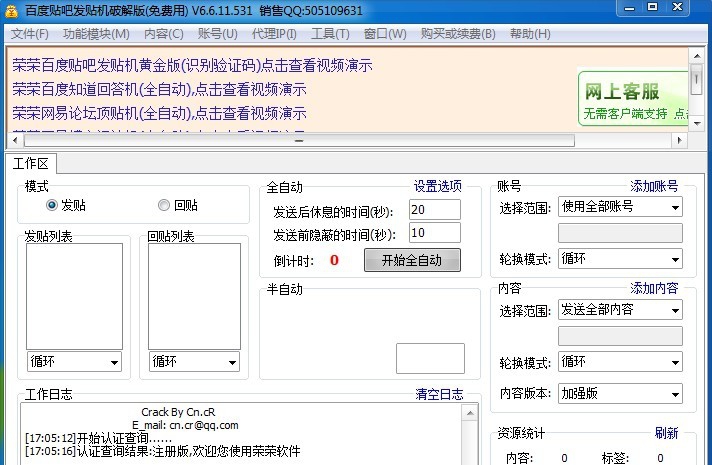
Task: Open the 内容(C) menu
Action: [x=163, y=34]
